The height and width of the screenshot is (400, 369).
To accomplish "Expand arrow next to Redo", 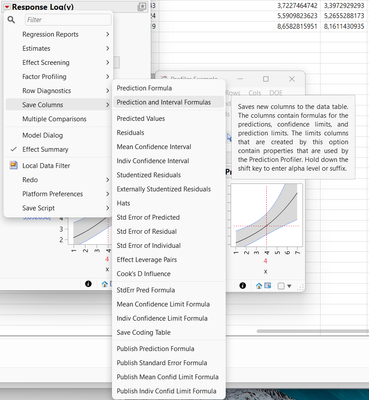I will [107, 180].
